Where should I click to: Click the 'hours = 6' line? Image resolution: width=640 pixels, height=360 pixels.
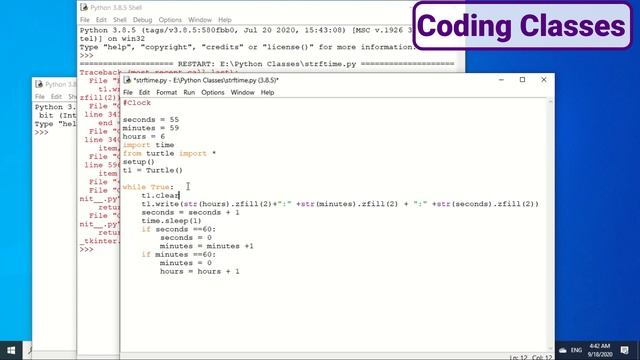(144, 137)
